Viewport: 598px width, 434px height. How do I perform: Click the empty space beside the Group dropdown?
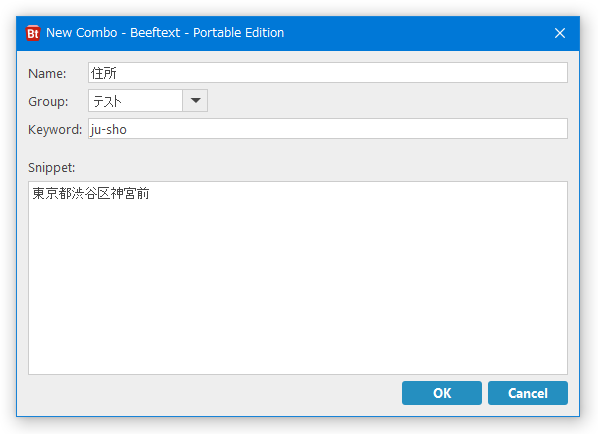click(387, 101)
